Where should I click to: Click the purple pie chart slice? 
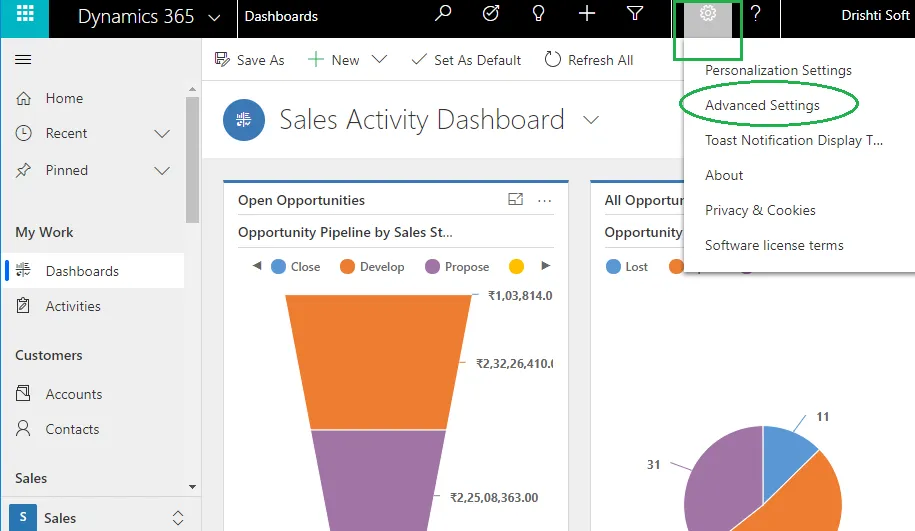[x=724, y=478]
